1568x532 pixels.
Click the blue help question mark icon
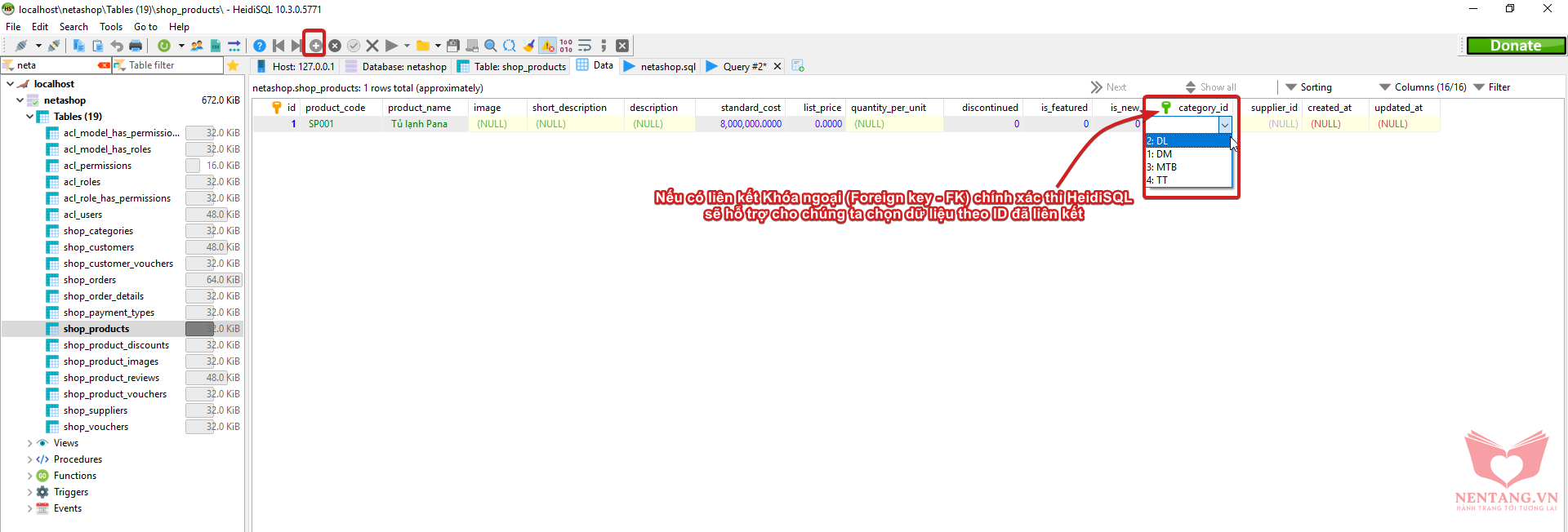(x=259, y=46)
